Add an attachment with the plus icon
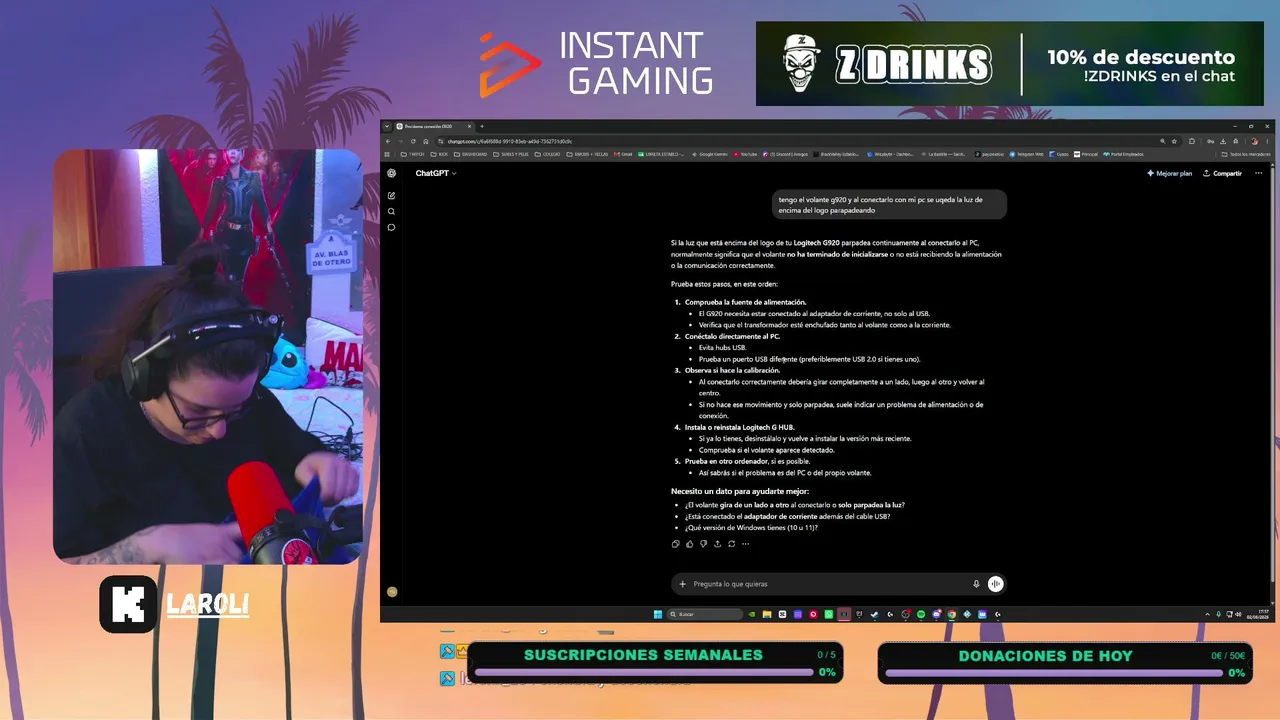Image resolution: width=1280 pixels, height=720 pixels. click(683, 584)
